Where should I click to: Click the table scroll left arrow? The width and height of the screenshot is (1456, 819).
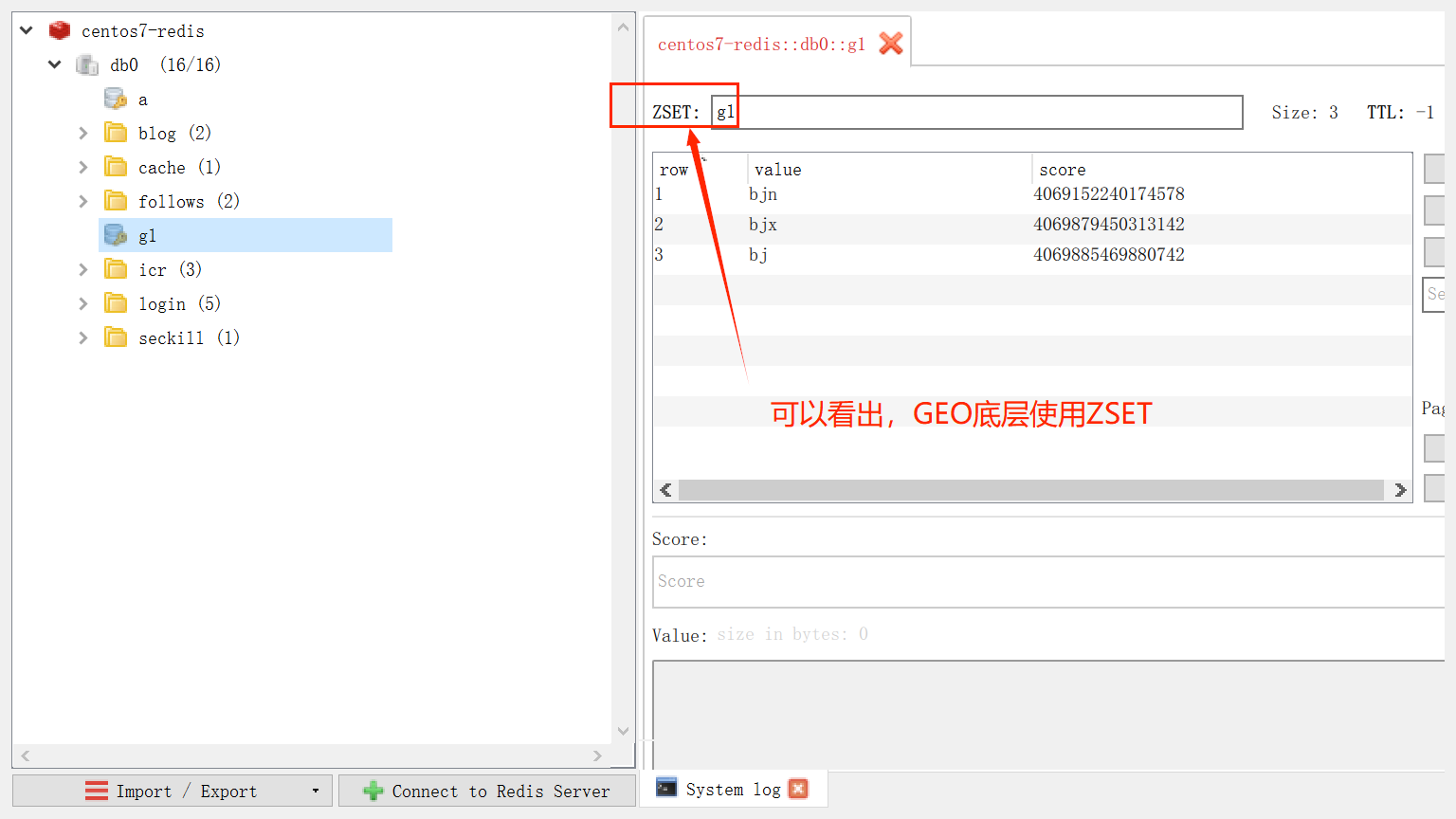coord(665,490)
